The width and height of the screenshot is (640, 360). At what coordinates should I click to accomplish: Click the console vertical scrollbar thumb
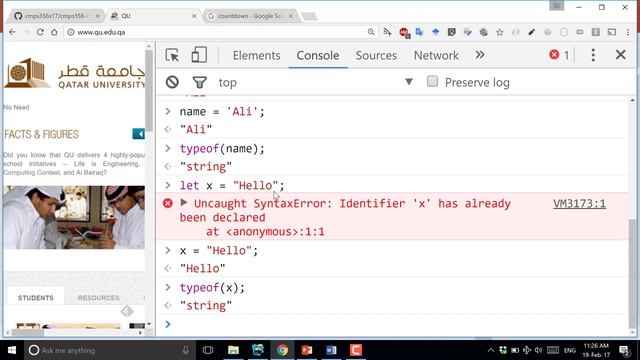point(632,273)
